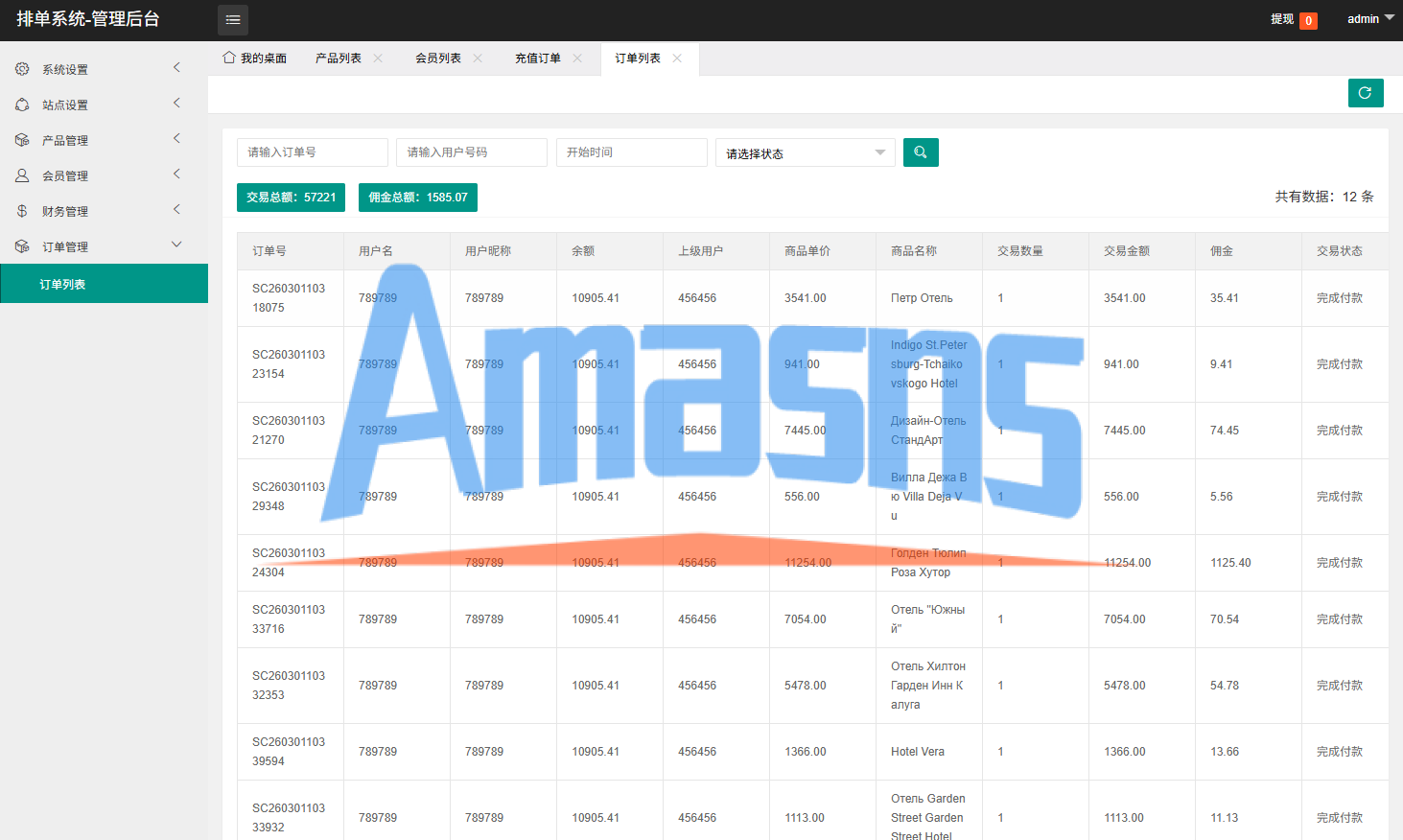
Task: Select 订单列表 in the sidebar
Action: point(104,284)
